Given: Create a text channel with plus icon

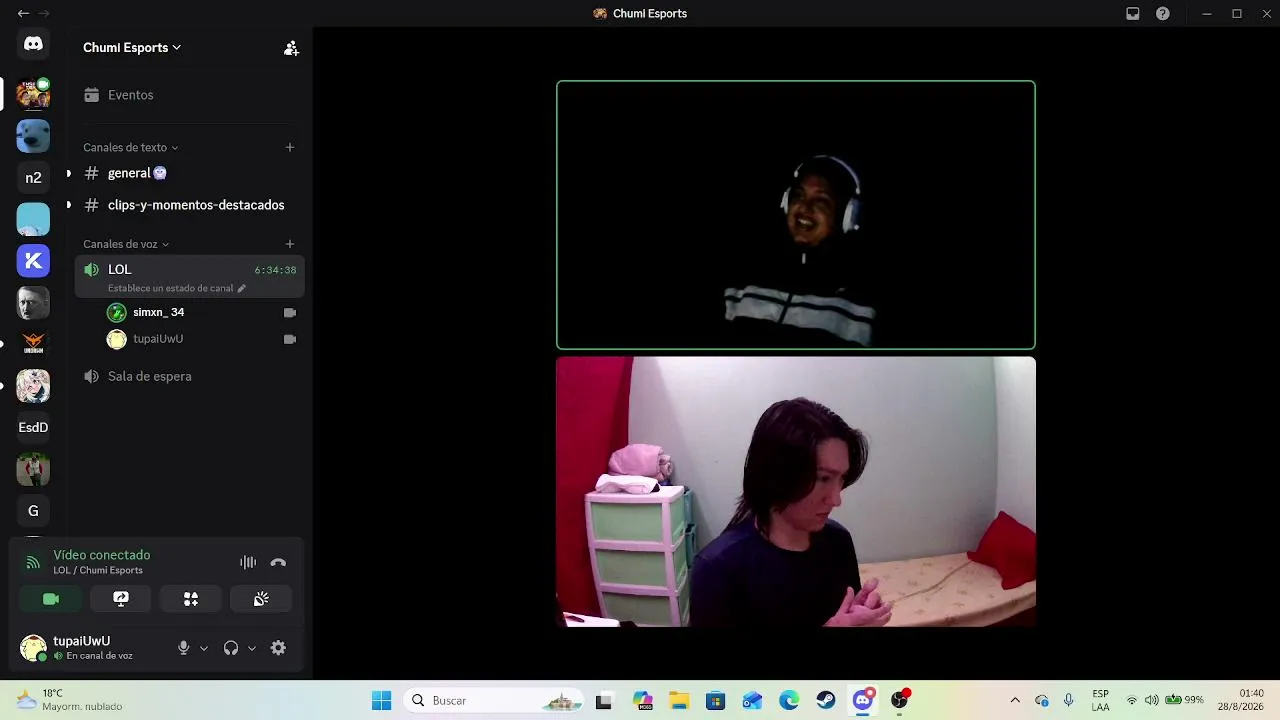Looking at the screenshot, I should (x=290, y=147).
